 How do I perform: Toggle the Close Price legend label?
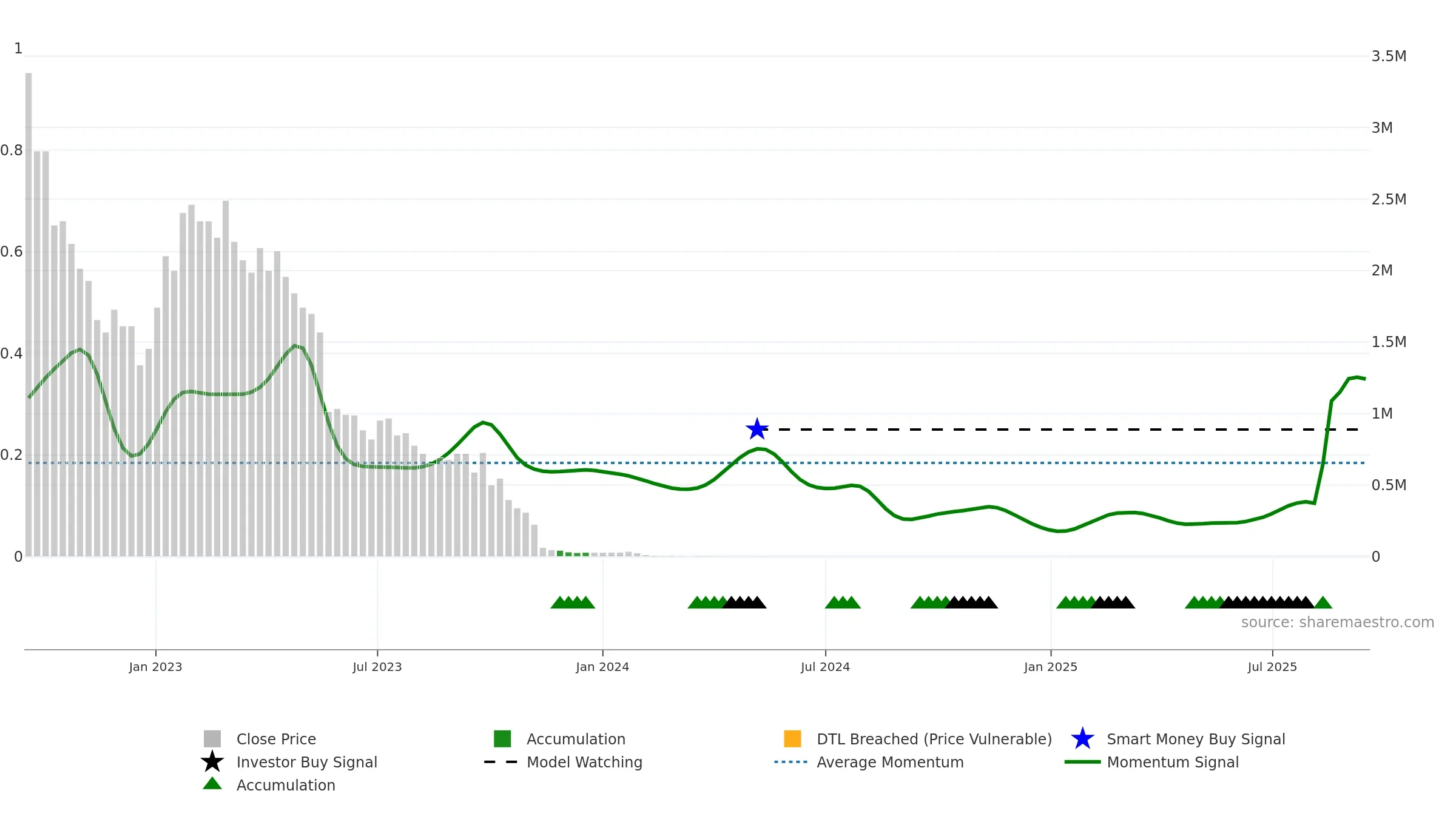(276, 739)
